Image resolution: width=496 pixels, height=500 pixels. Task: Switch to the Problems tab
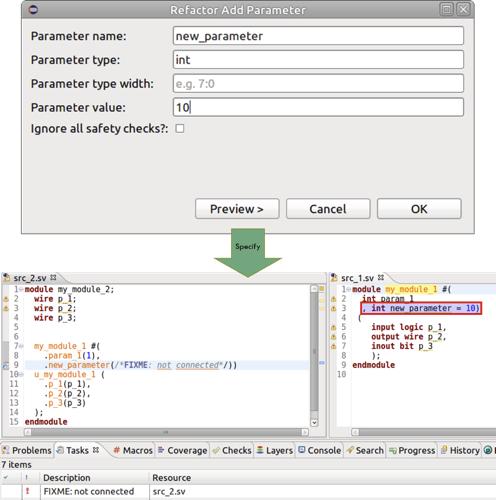click(x=27, y=450)
